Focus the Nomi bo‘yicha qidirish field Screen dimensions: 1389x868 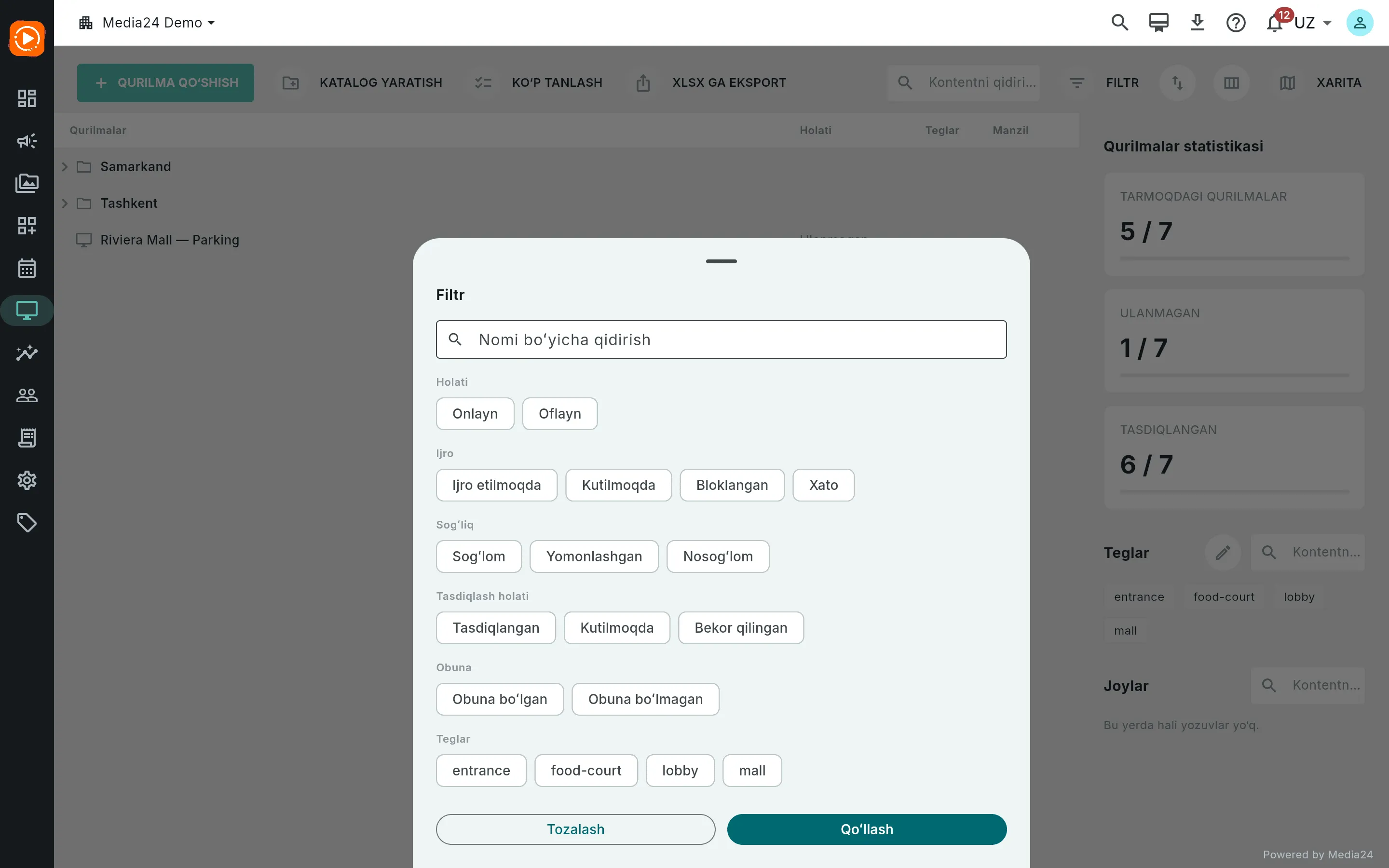point(722,339)
